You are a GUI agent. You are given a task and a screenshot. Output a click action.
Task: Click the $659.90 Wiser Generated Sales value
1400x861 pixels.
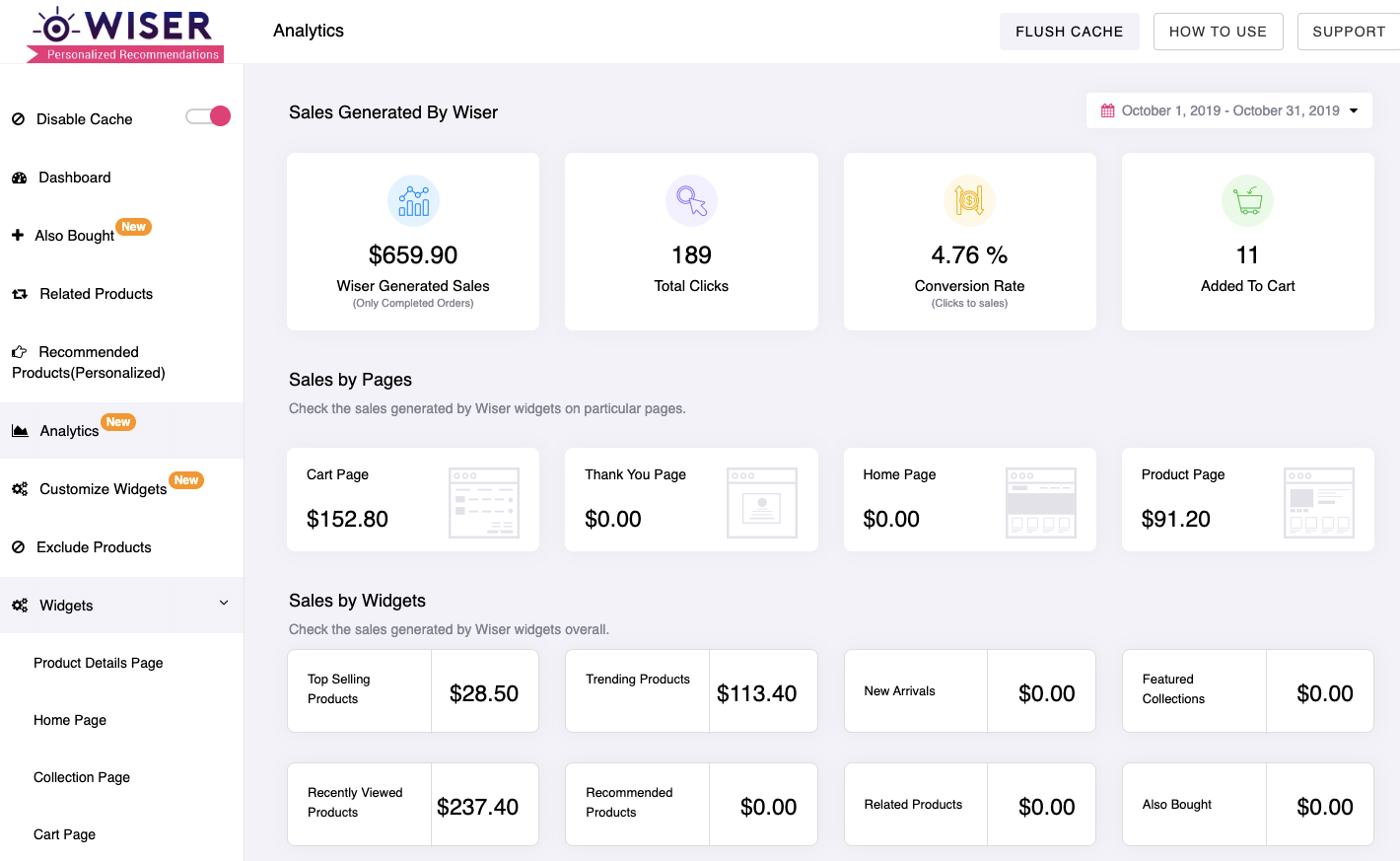click(x=413, y=255)
